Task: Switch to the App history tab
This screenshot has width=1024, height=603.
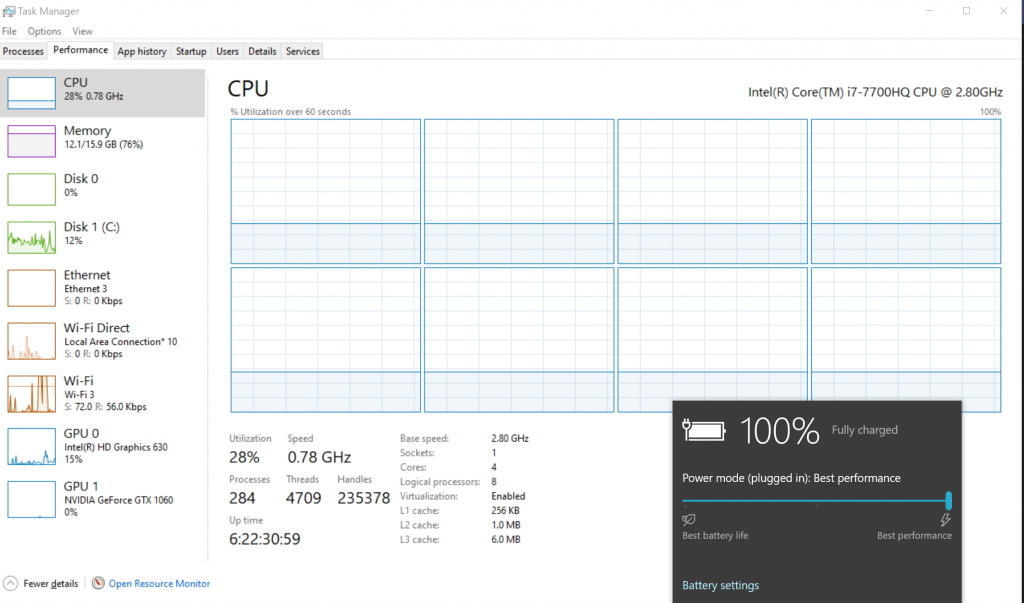Action: pyautogui.click(x=141, y=51)
